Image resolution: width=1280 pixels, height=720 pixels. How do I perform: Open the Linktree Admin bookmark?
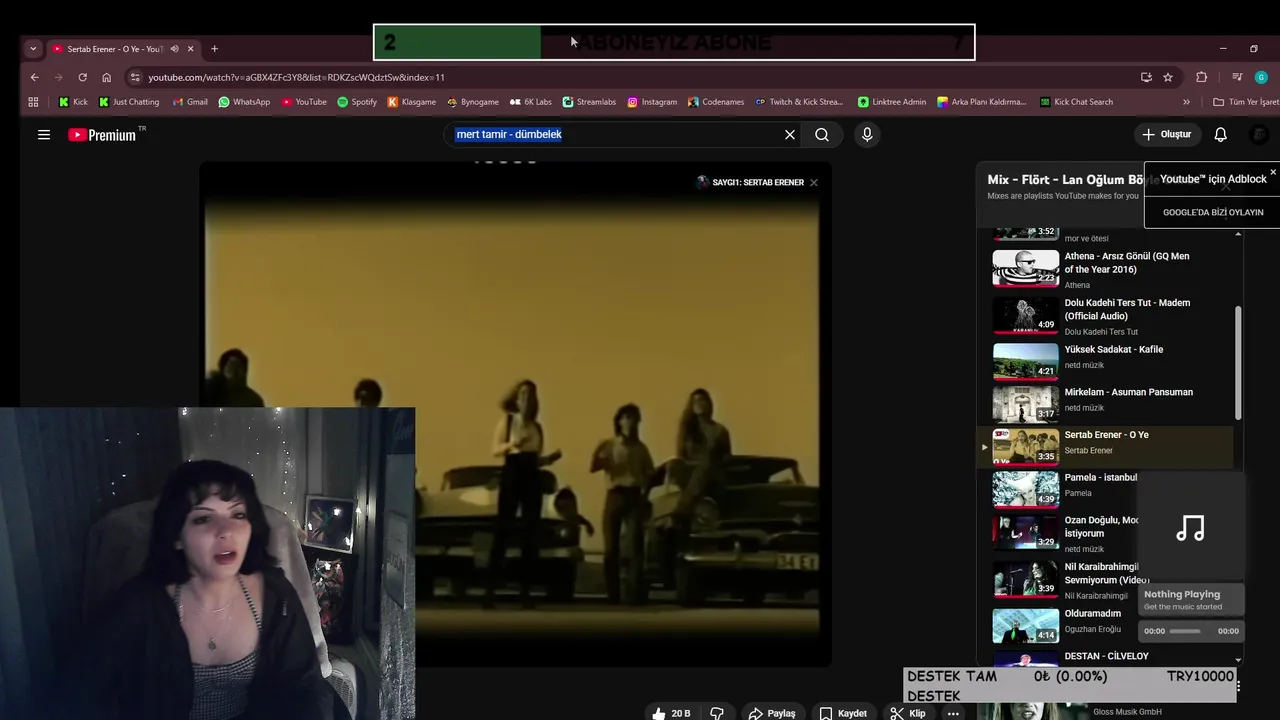click(x=892, y=102)
